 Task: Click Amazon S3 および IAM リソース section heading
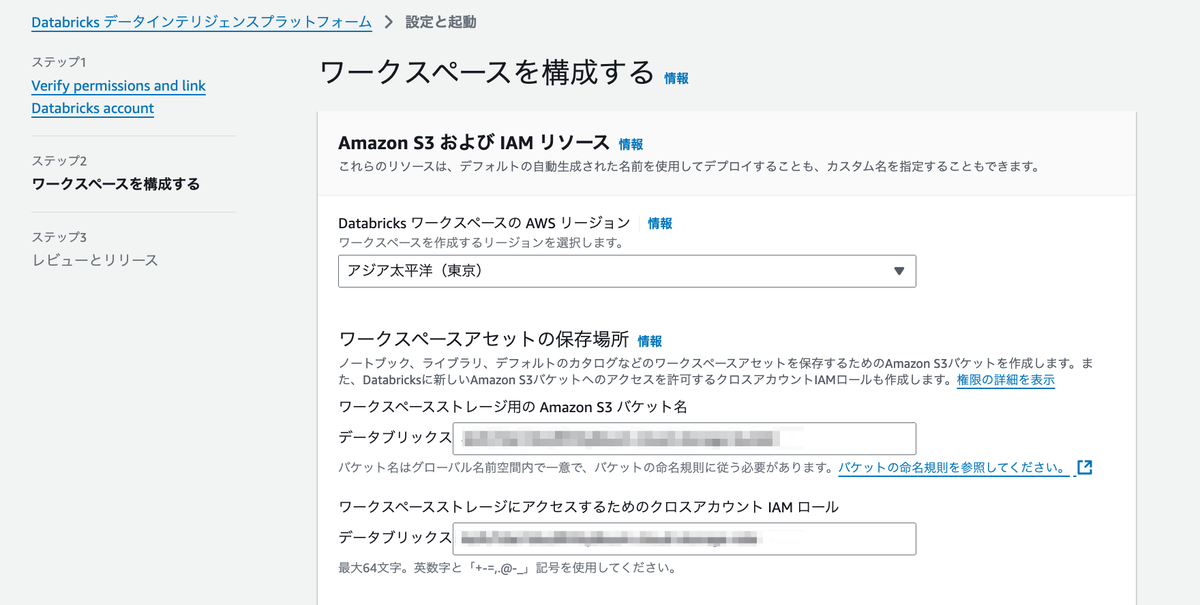click(473, 142)
